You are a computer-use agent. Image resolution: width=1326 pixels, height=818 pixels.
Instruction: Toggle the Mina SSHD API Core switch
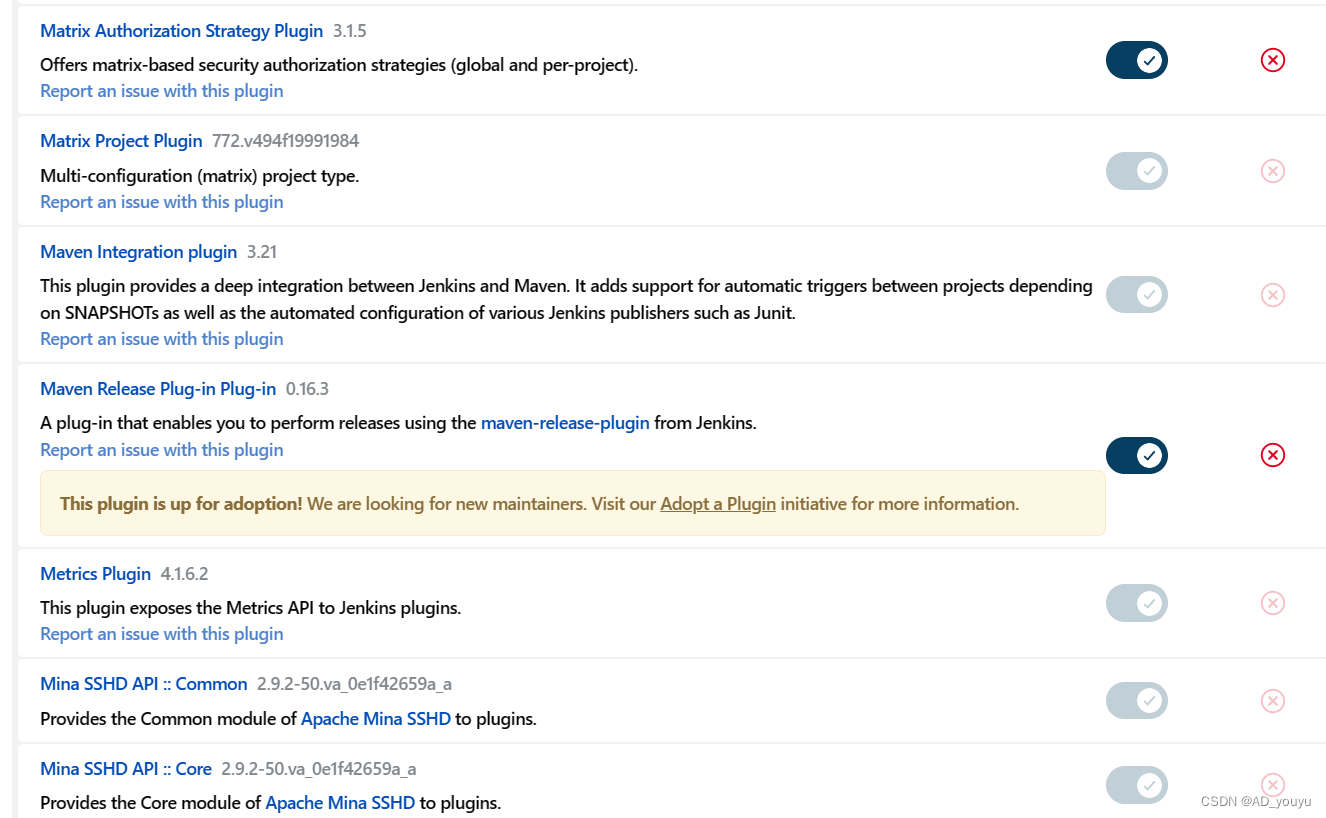(1137, 785)
